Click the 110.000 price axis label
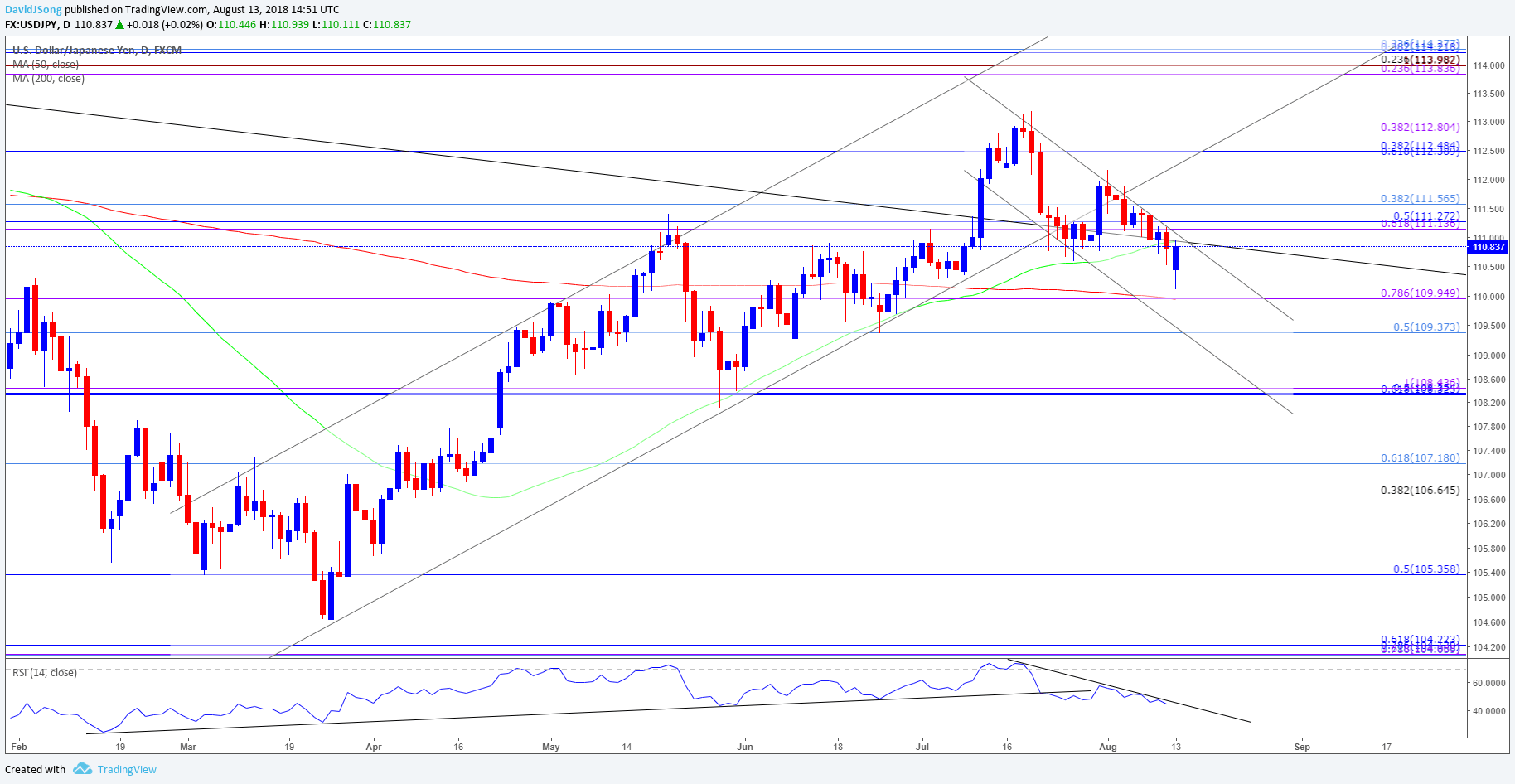 [1488, 297]
